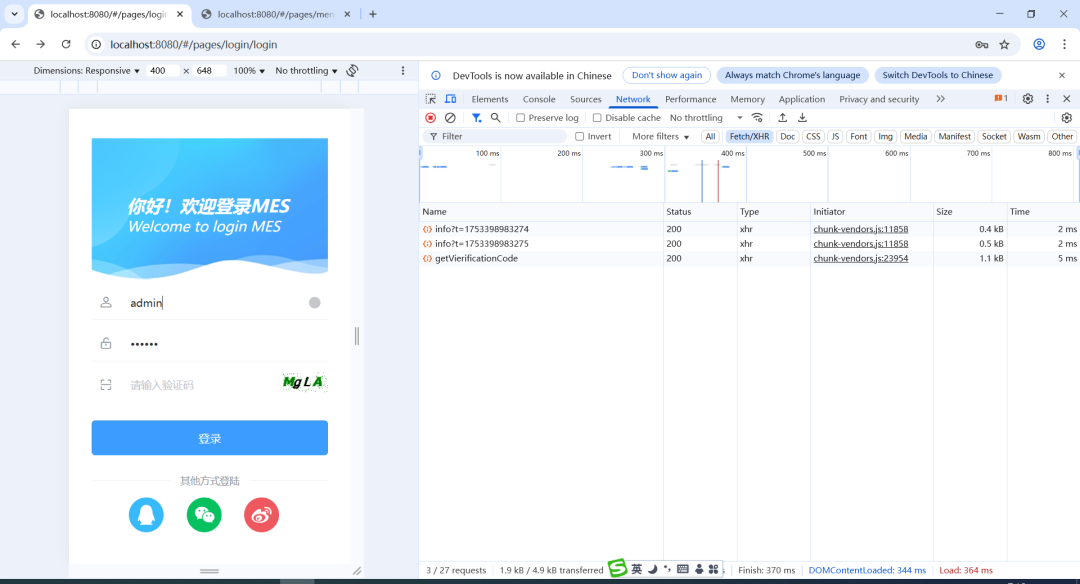Screen dimensions: 1080x584
Task: Click the verification code input field
Action: pyautogui.click(x=200, y=385)
